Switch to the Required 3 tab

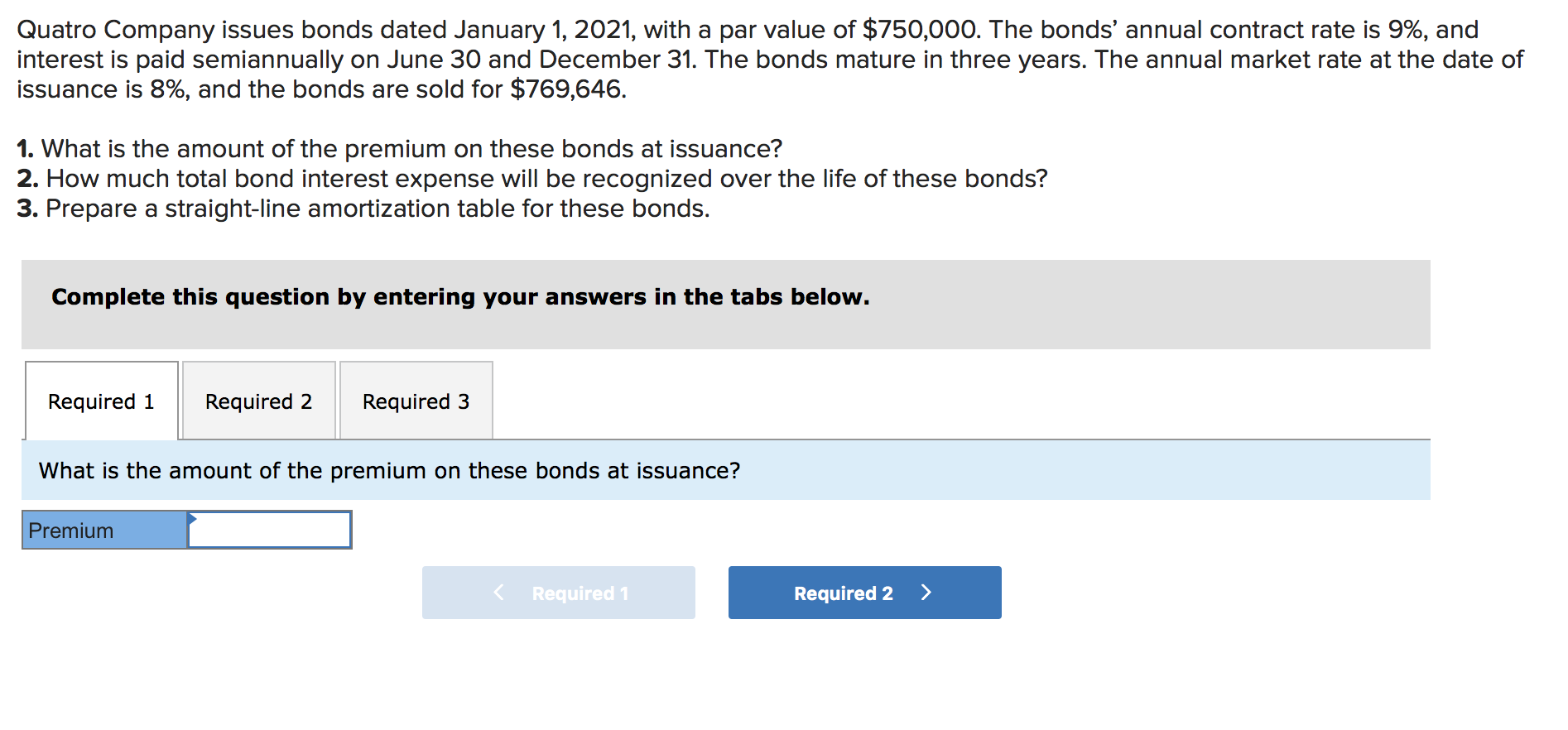coord(415,401)
